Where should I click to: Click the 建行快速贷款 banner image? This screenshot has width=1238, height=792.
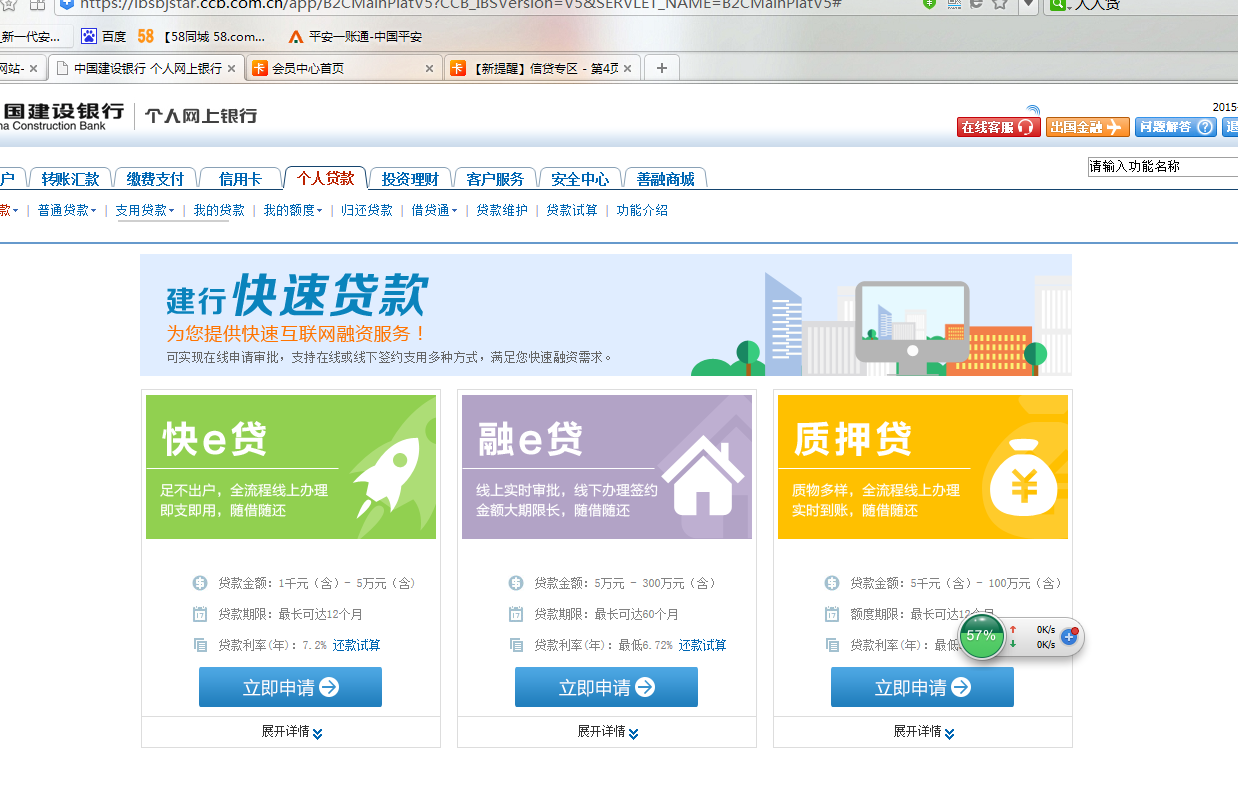click(606, 315)
